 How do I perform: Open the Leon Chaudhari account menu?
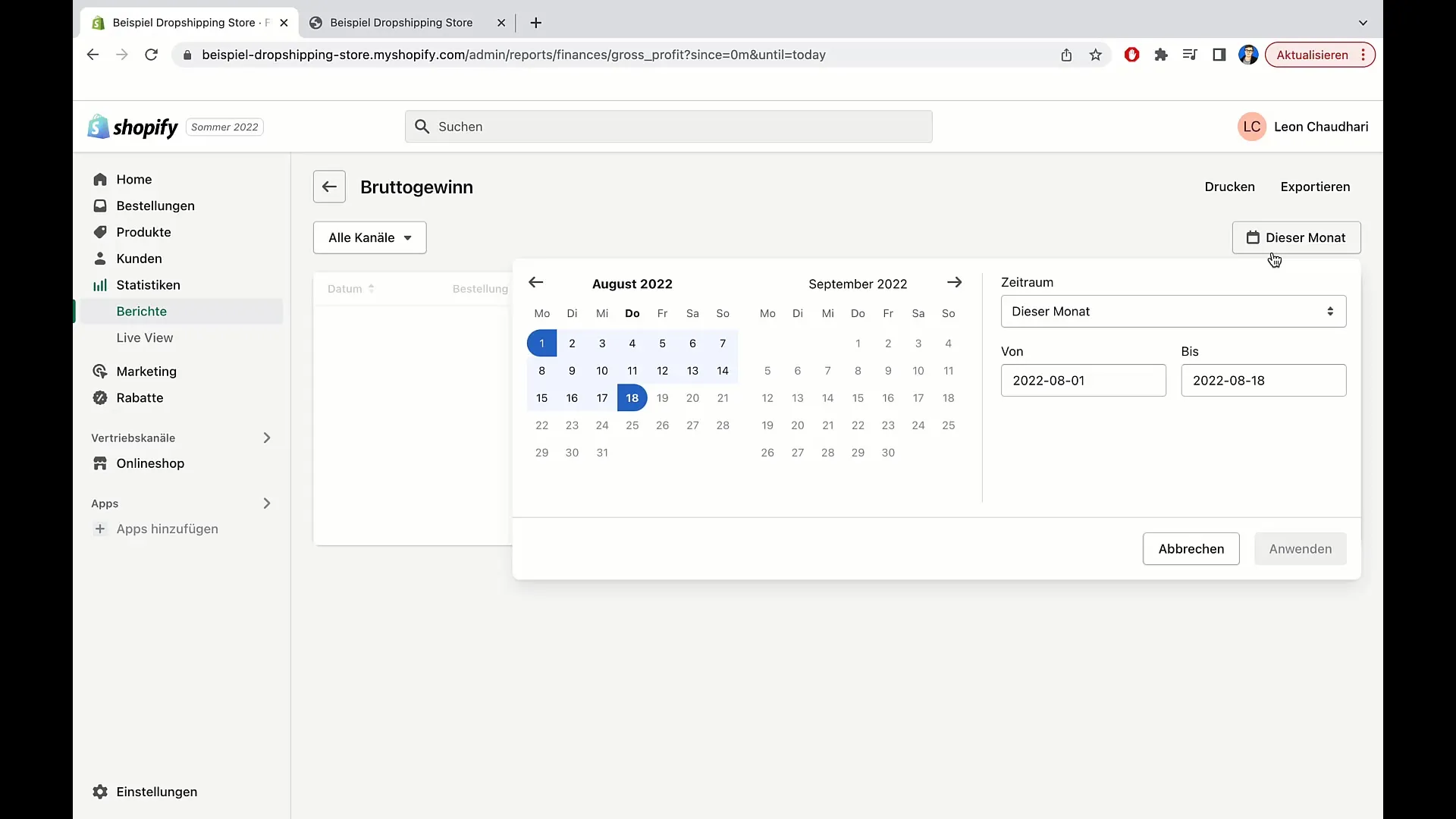pos(1304,127)
